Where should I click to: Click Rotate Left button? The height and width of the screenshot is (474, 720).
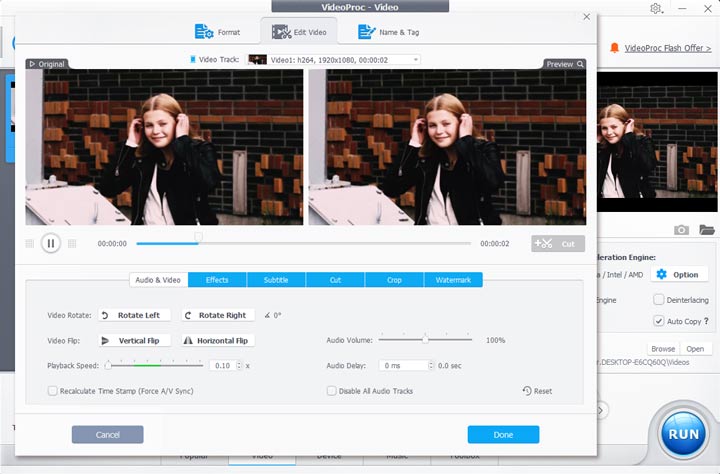tap(134, 315)
